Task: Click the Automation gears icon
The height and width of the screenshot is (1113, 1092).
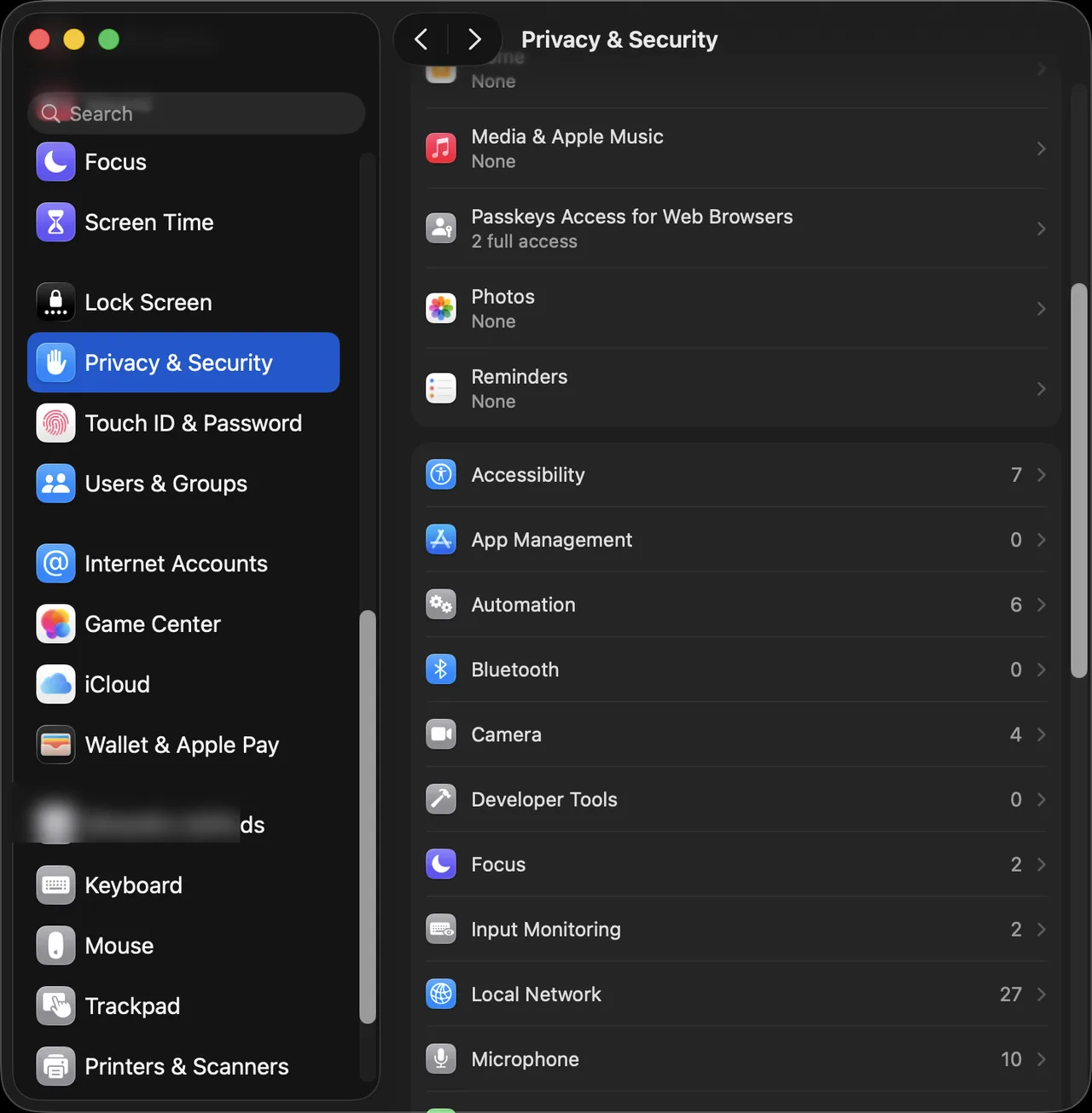Action: point(441,605)
